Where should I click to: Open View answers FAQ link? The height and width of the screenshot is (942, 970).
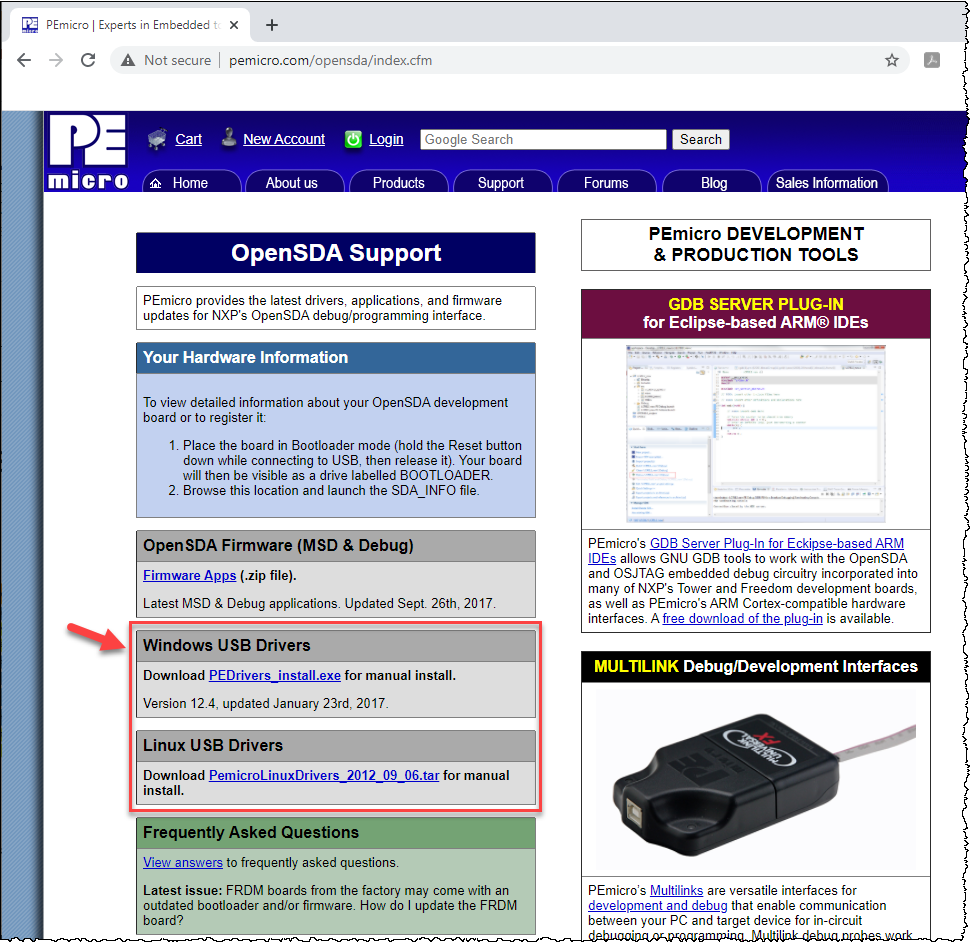tap(182, 862)
